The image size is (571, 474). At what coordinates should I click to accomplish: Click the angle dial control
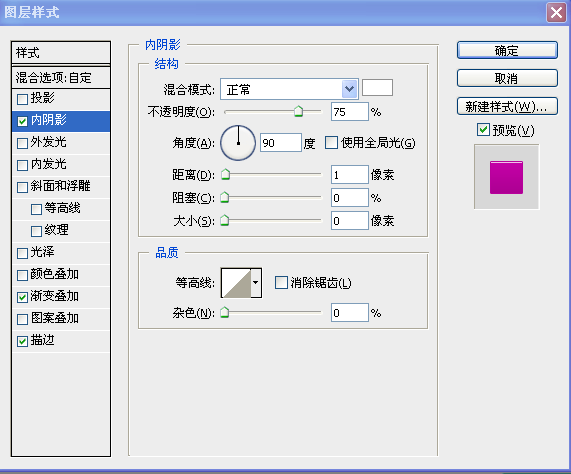click(x=238, y=143)
